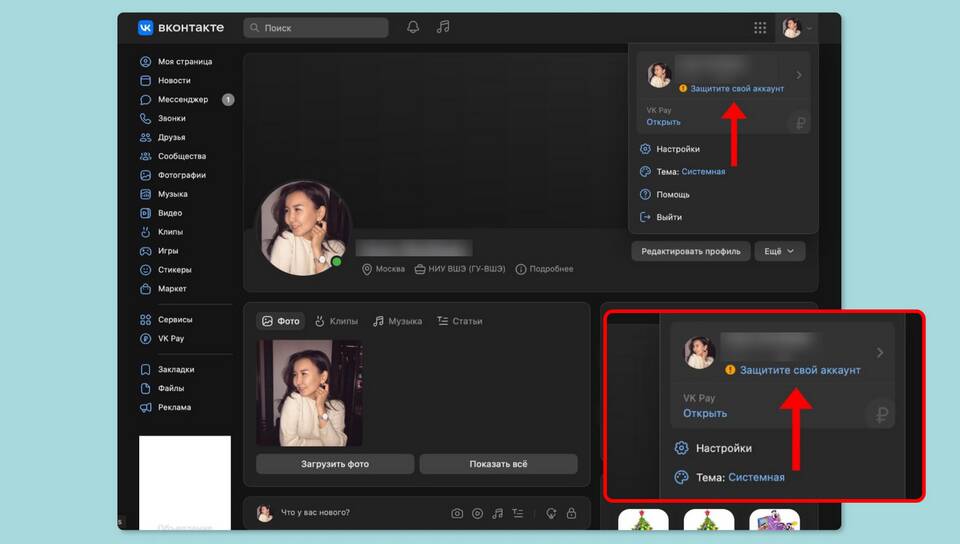Click the Поиск search field
Viewport: 960px width, 544px height.
(316, 28)
